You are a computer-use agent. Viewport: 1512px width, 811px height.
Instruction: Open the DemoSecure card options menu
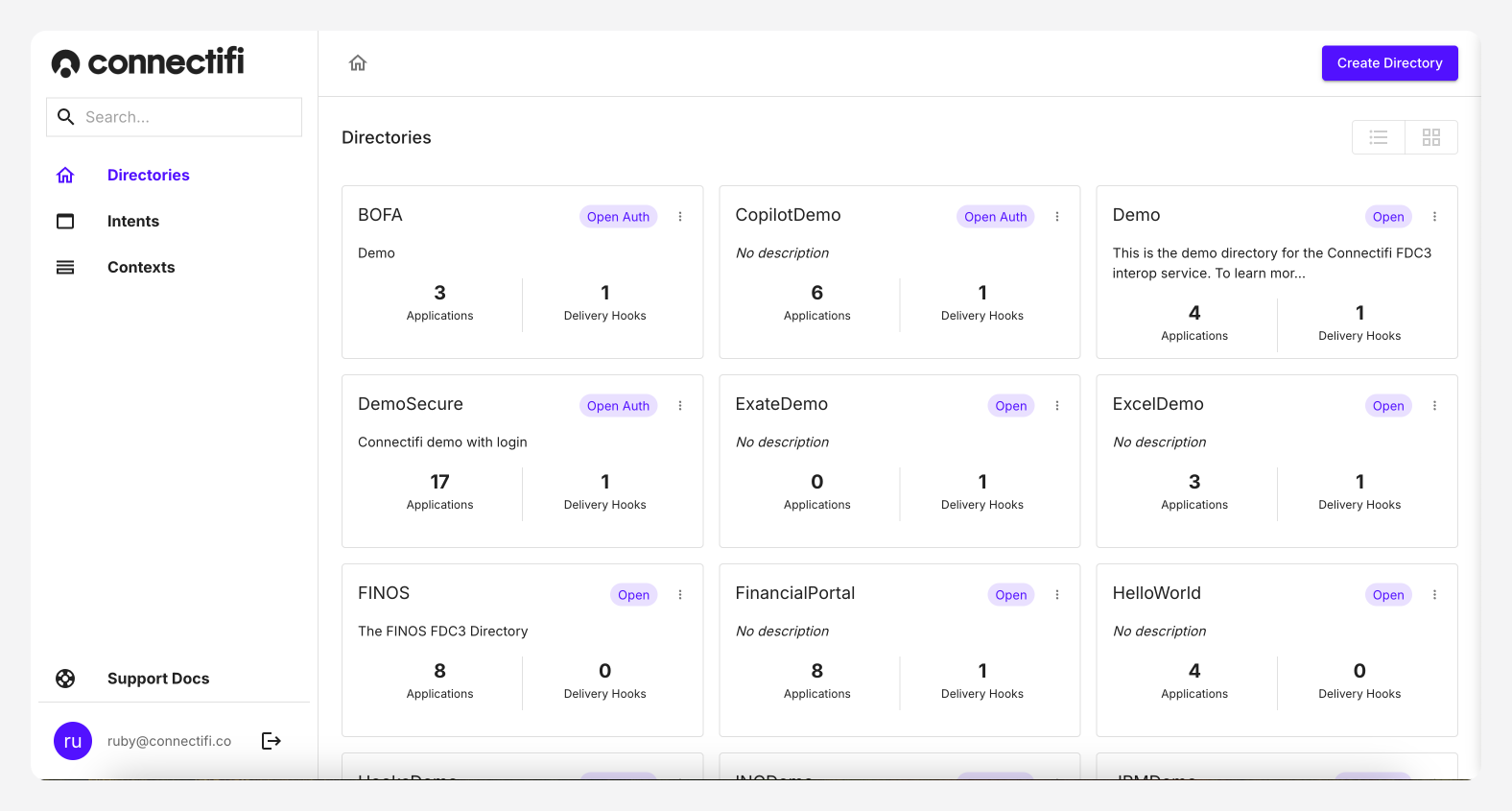tap(680, 406)
